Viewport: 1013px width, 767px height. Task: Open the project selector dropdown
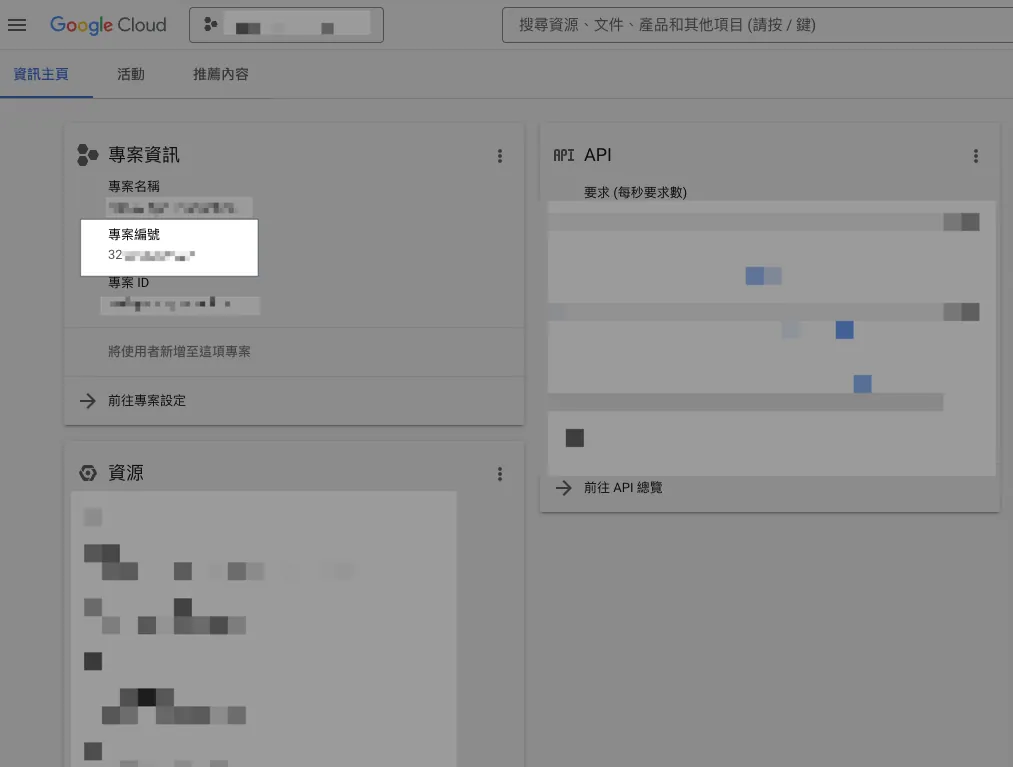(x=286, y=25)
